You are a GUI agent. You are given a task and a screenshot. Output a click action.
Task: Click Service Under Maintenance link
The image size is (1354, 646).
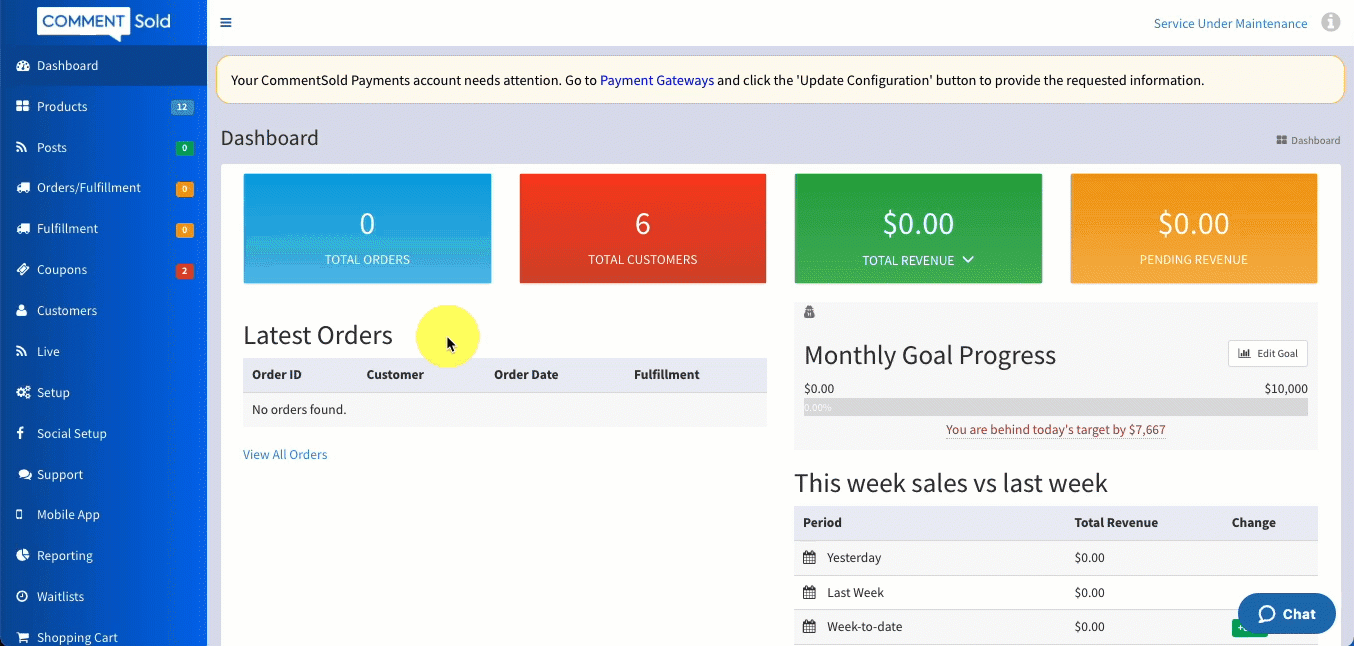(x=1230, y=24)
